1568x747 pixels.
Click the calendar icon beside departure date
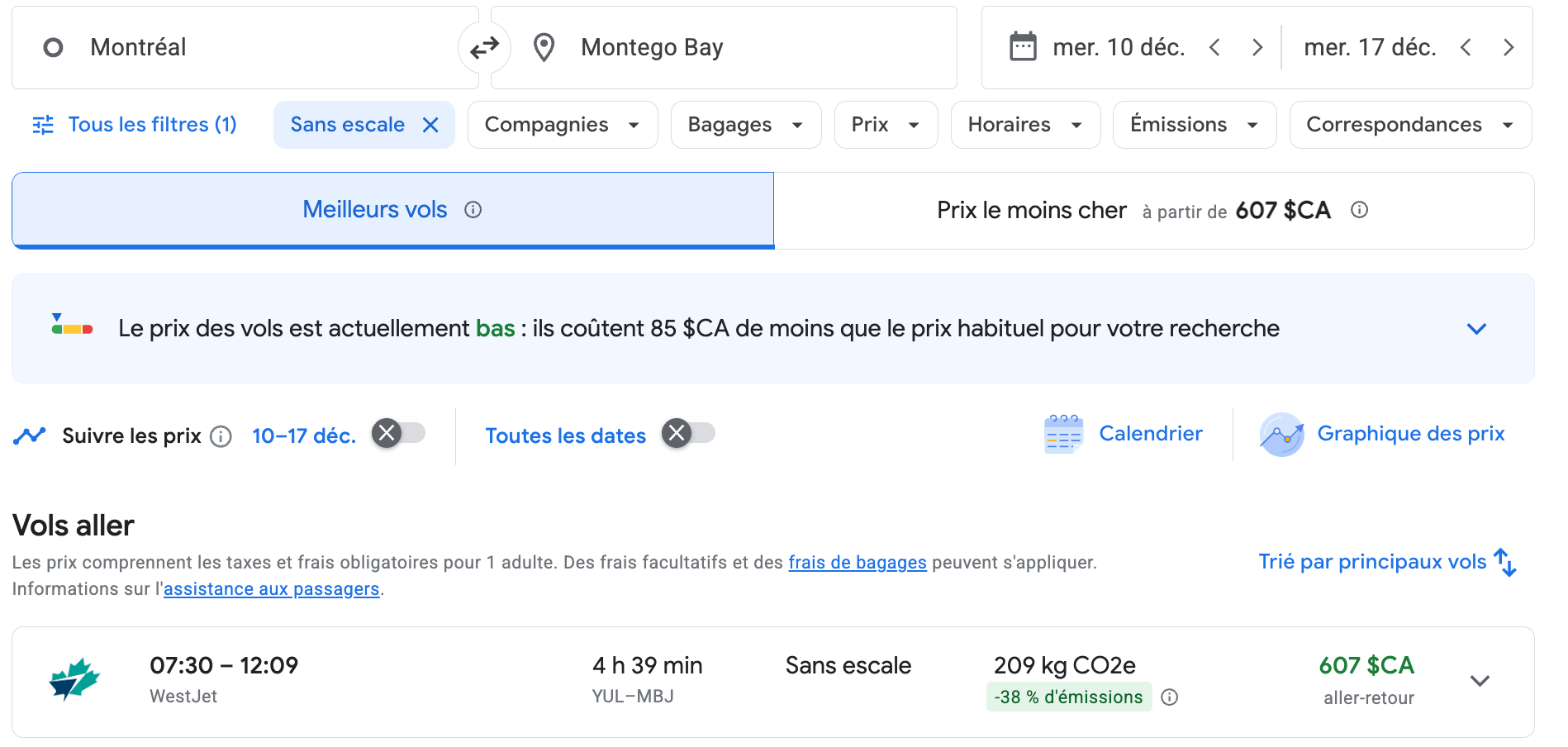coord(1023,47)
